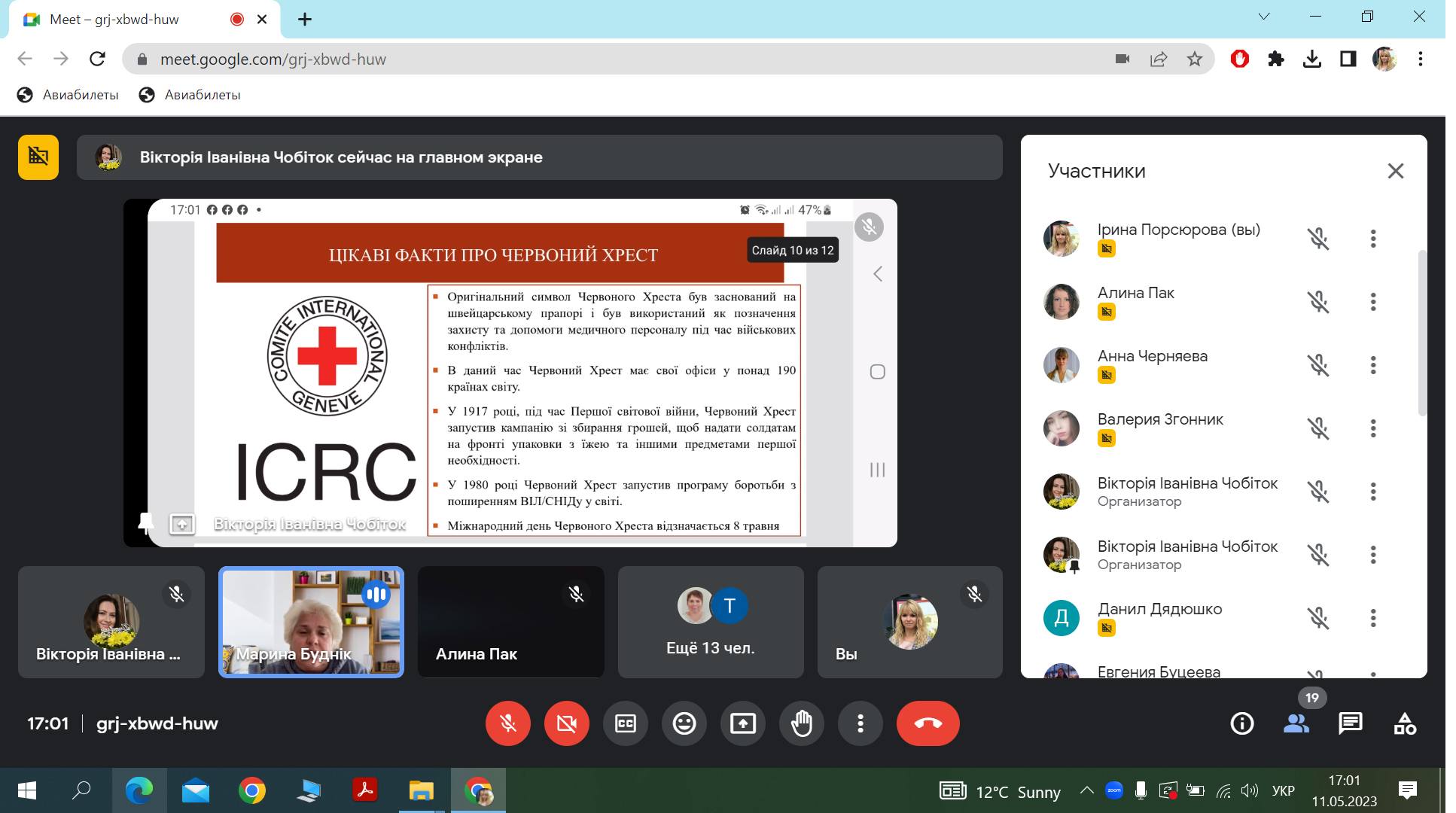Click the main-screen banner for Вікторія Іванівна Чобіток
1456x813 pixels.
(x=540, y=157)
